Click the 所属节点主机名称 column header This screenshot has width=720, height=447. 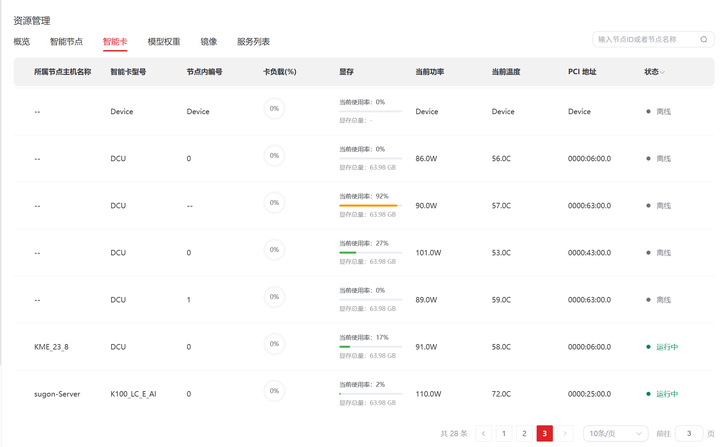62,72
